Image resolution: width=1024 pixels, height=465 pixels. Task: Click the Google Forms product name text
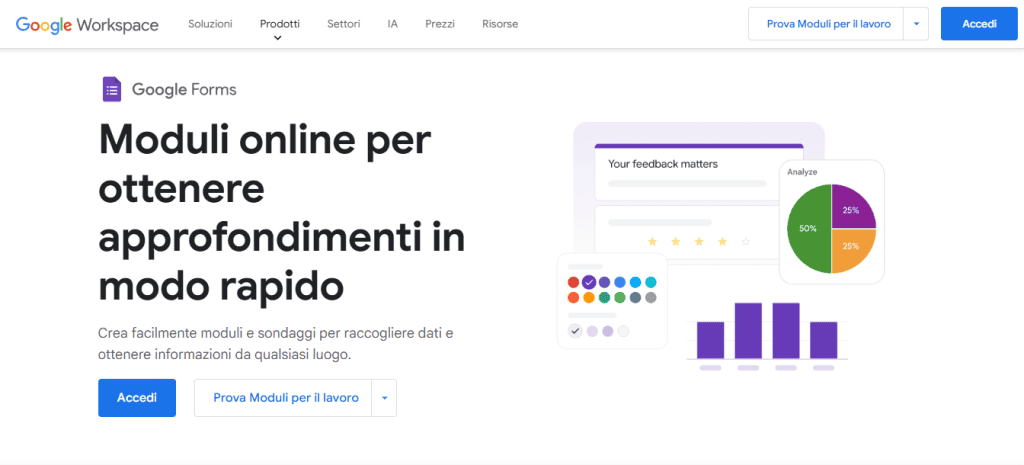pyautogui.click(x=184, y=89)
